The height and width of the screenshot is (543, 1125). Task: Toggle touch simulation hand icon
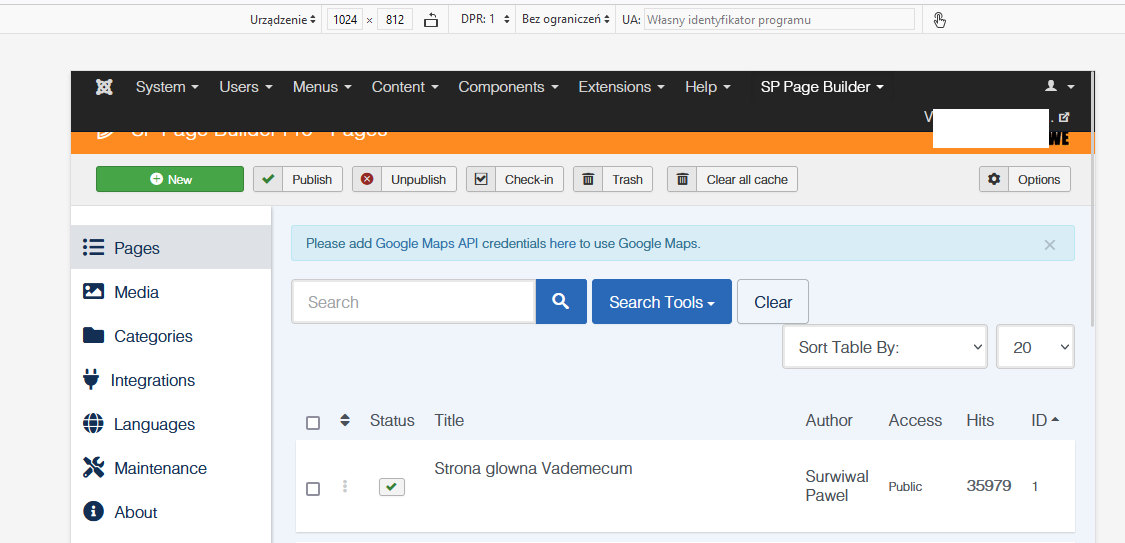(939, 19)
